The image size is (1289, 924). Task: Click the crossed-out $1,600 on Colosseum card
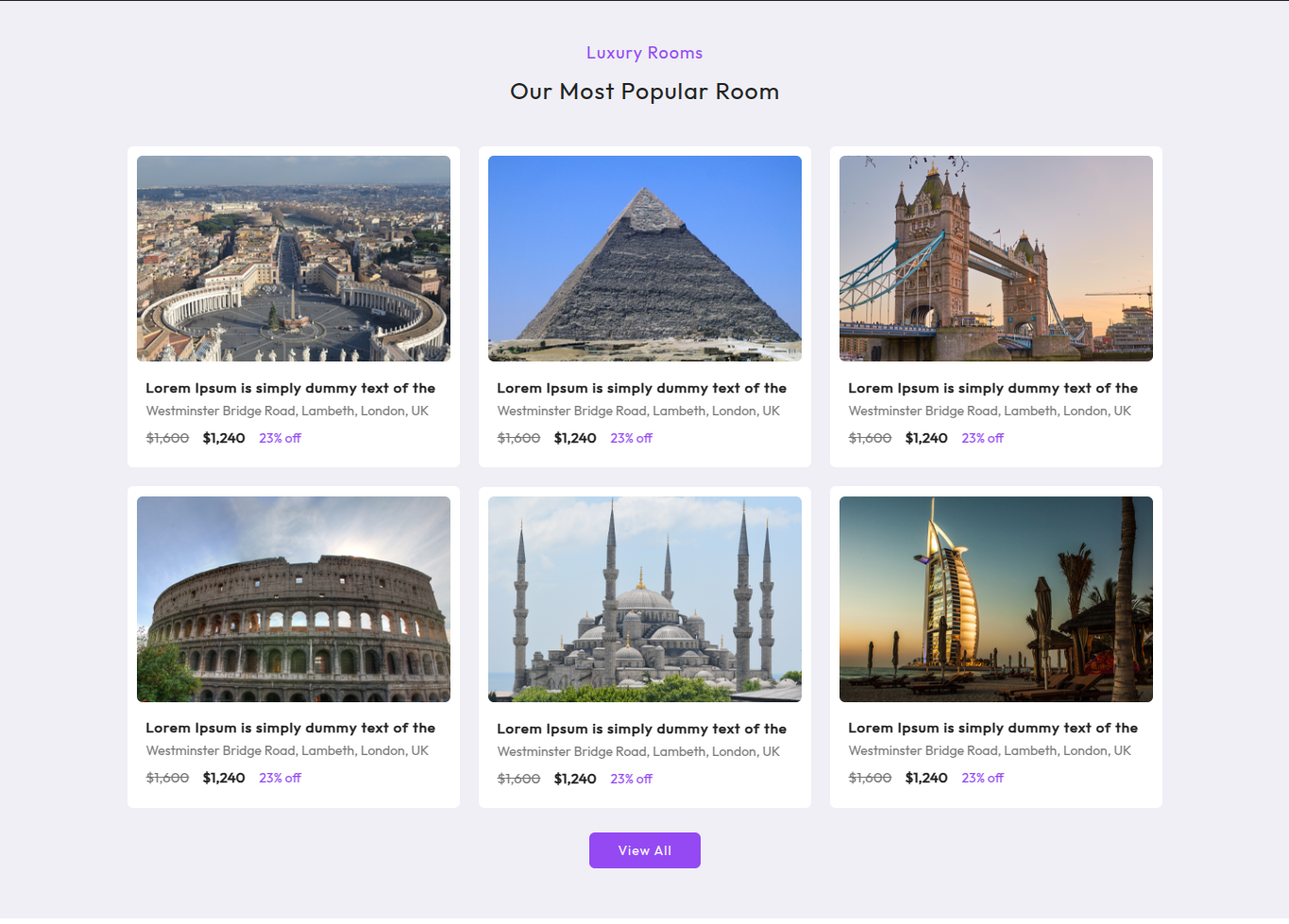click(167, 778)
